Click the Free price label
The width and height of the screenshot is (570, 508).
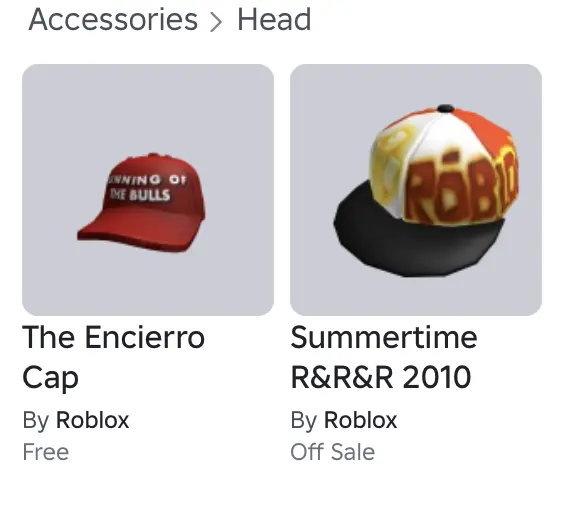tap(46, 452)
